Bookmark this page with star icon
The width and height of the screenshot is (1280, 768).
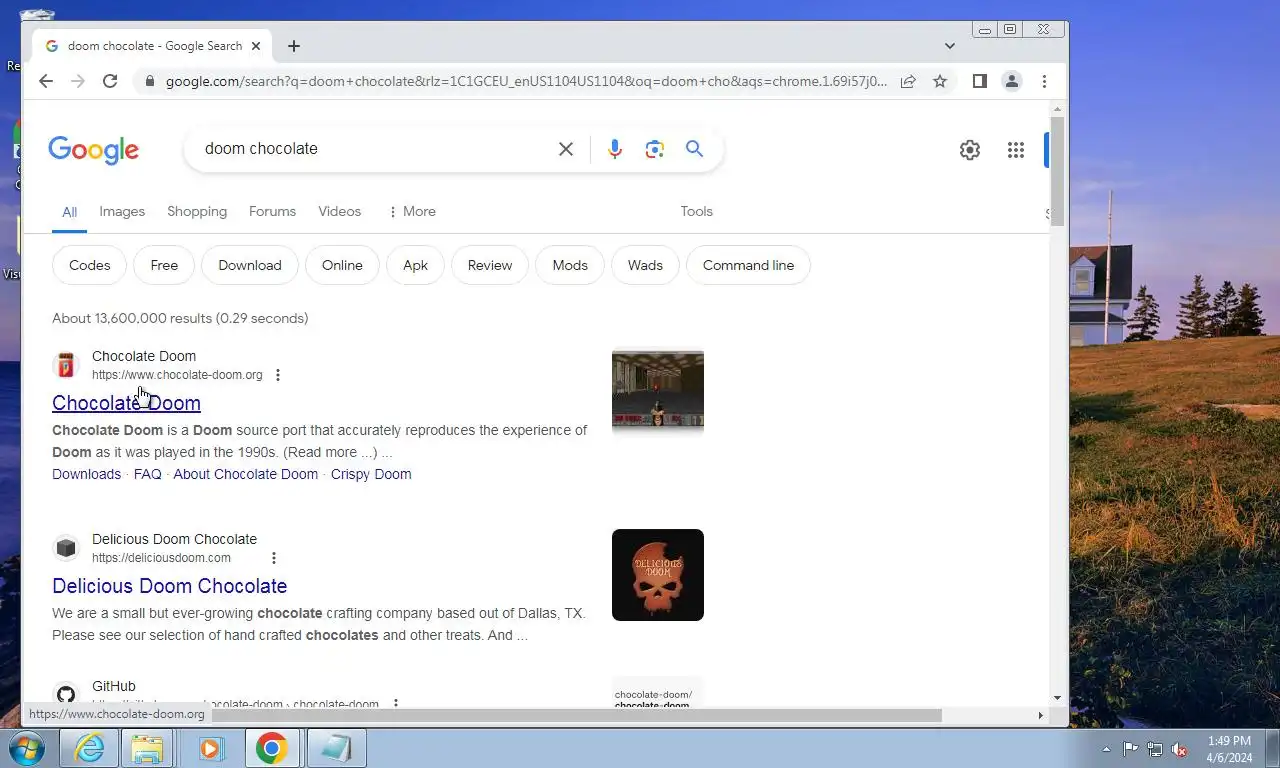[x=940, y=82]
